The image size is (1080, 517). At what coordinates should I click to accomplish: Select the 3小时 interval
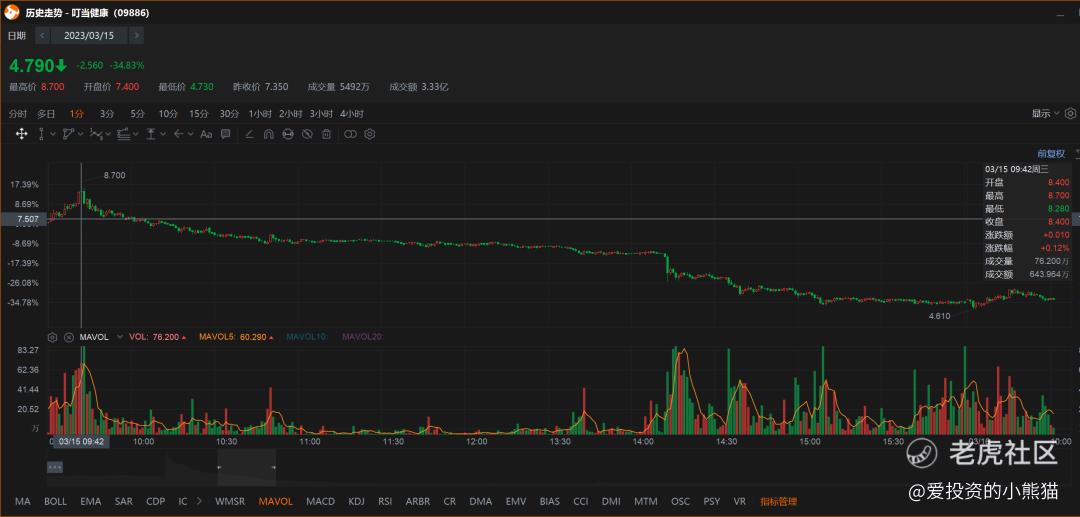(x=321, y=114)
